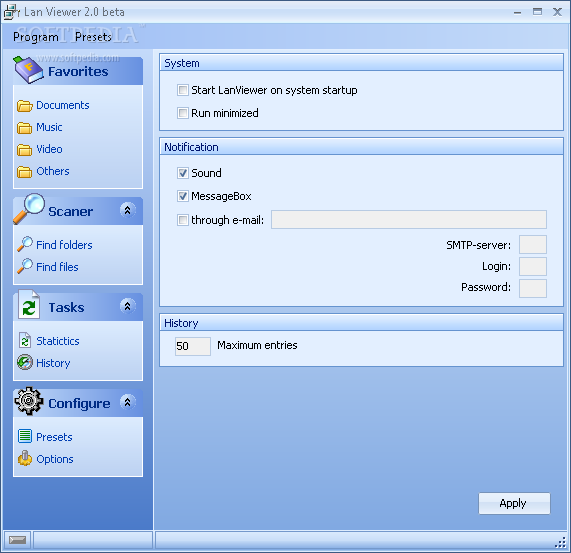Screen dimensions: 571x553
Task: Open the Others favorites link
Action: point(53,171)
